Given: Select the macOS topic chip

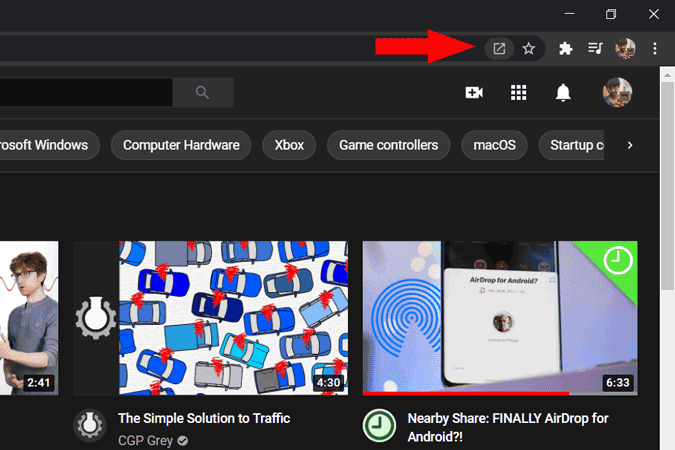Looking at the screenshot, I should click(495, 145).
